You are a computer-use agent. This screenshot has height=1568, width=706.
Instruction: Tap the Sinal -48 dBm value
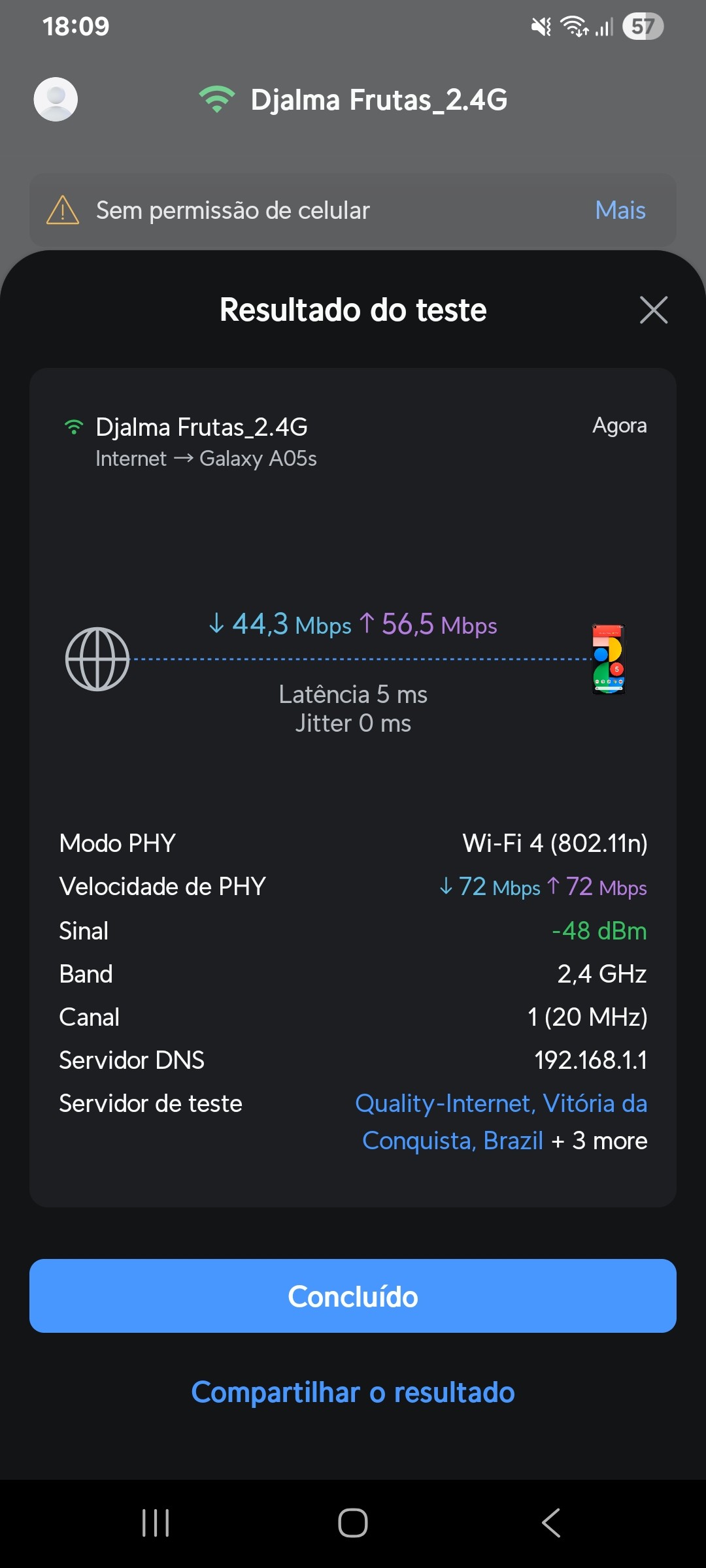tap(599, 930)
